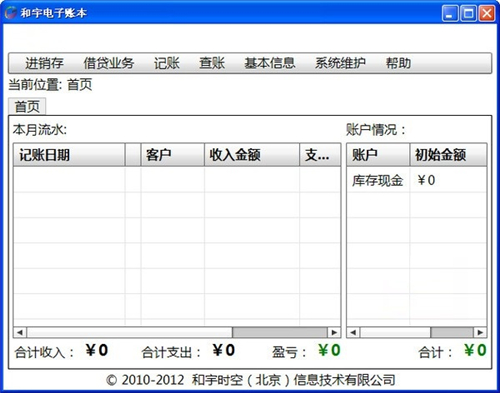Click the 合计收入 ¥0 value

pyautogui.click(x=97, y=350)
